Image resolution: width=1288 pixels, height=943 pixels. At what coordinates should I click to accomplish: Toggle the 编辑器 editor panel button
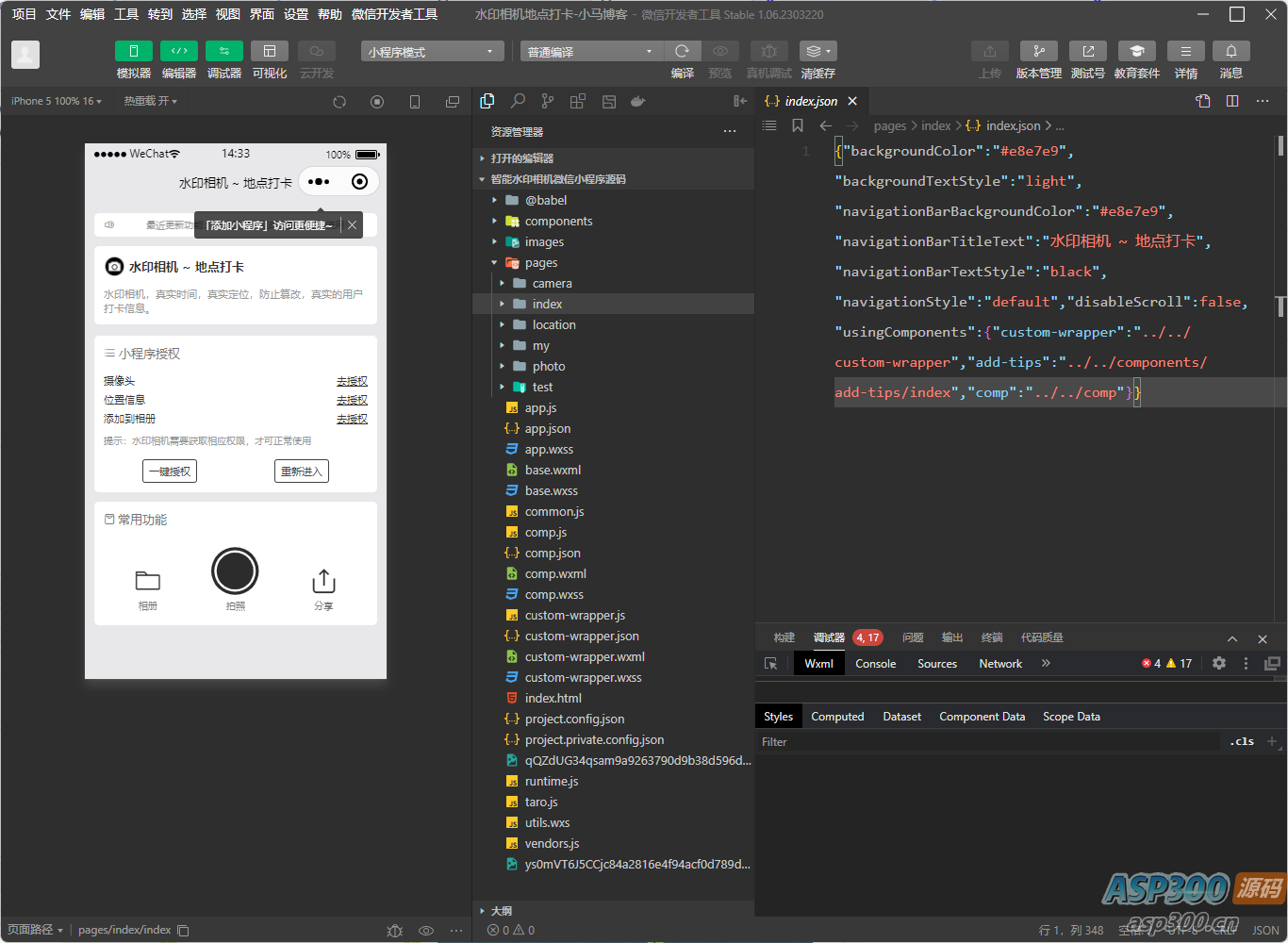click(178, 52)
